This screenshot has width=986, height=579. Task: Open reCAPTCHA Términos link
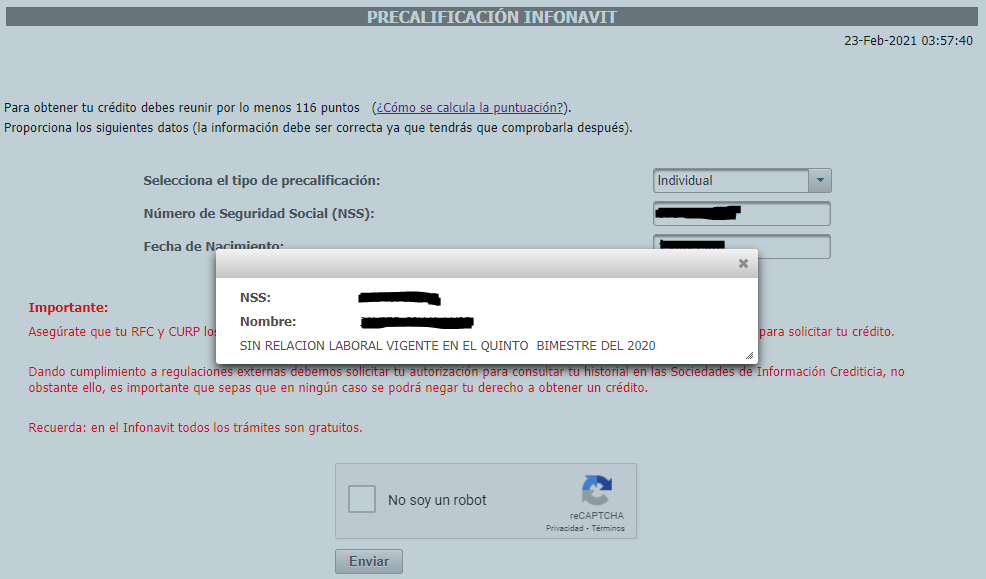tap(607, 528)
